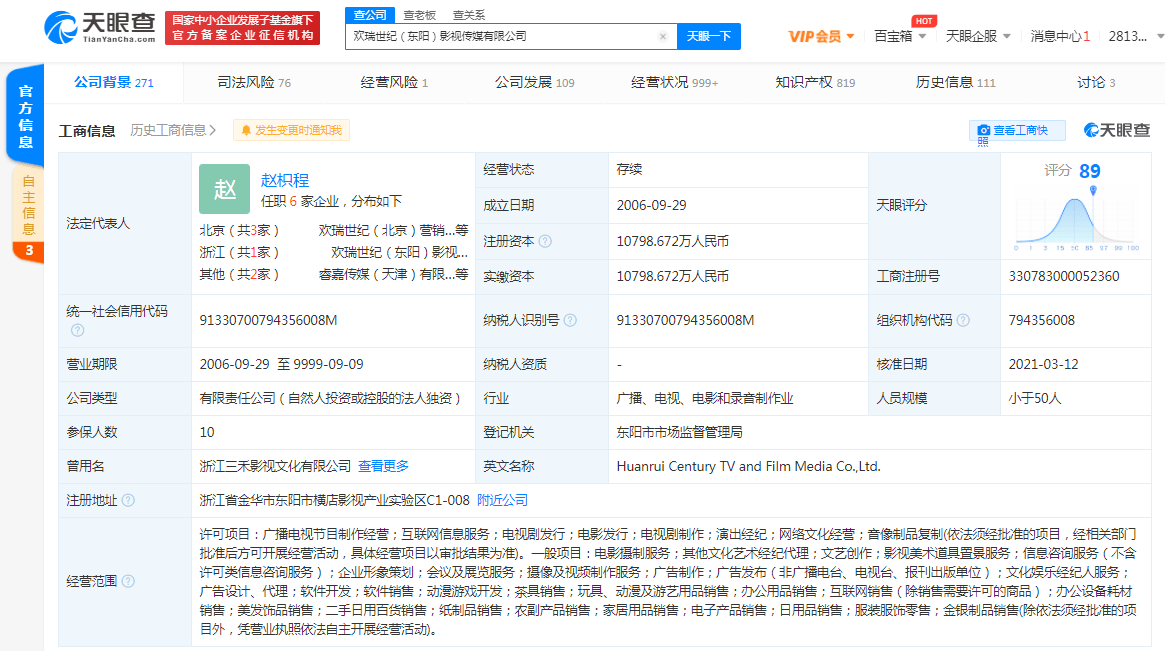Click the camera icon on 查看工商快照
The width and height of the screenshot is (1165, 651).
(x=984, y=130)
